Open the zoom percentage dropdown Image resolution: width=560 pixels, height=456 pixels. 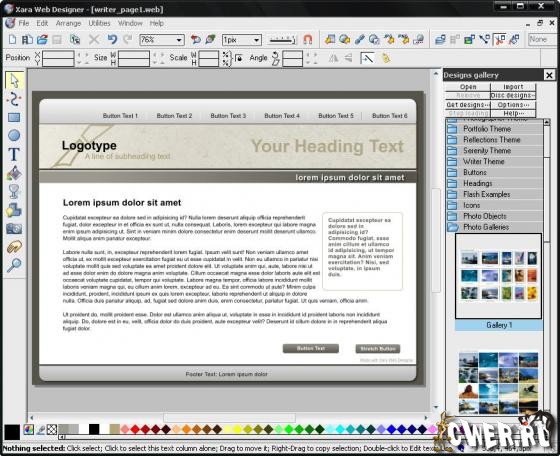179,40
